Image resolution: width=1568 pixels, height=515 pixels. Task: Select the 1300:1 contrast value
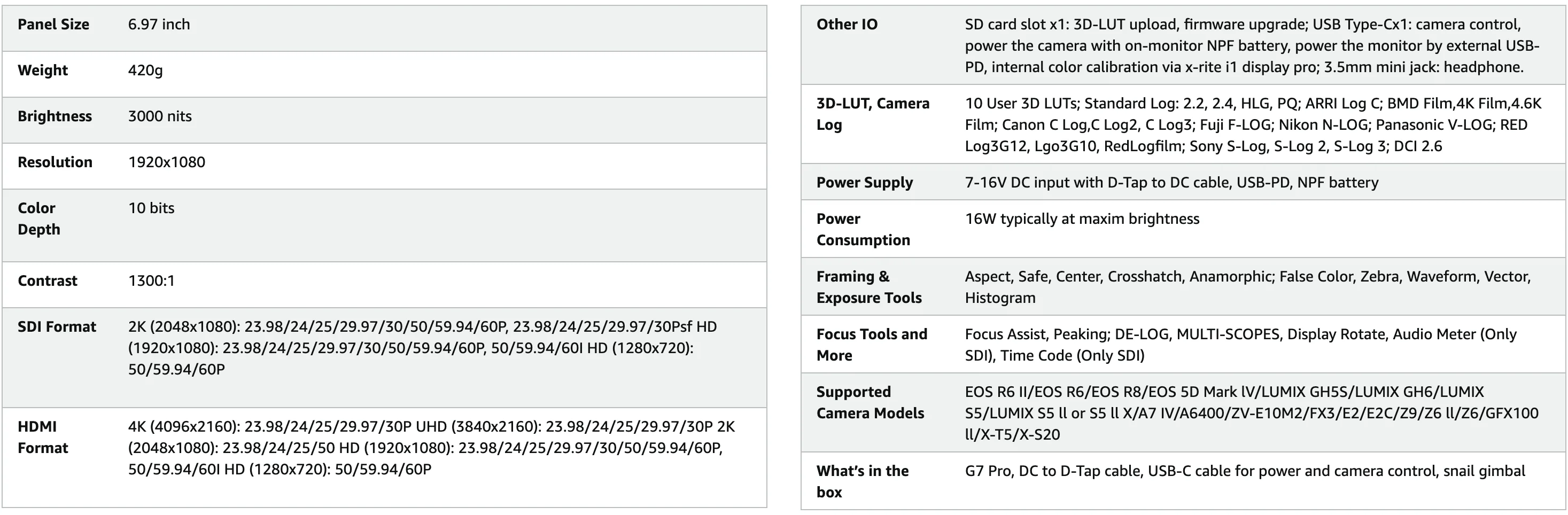pyautogui.click(x=151, y=280)
